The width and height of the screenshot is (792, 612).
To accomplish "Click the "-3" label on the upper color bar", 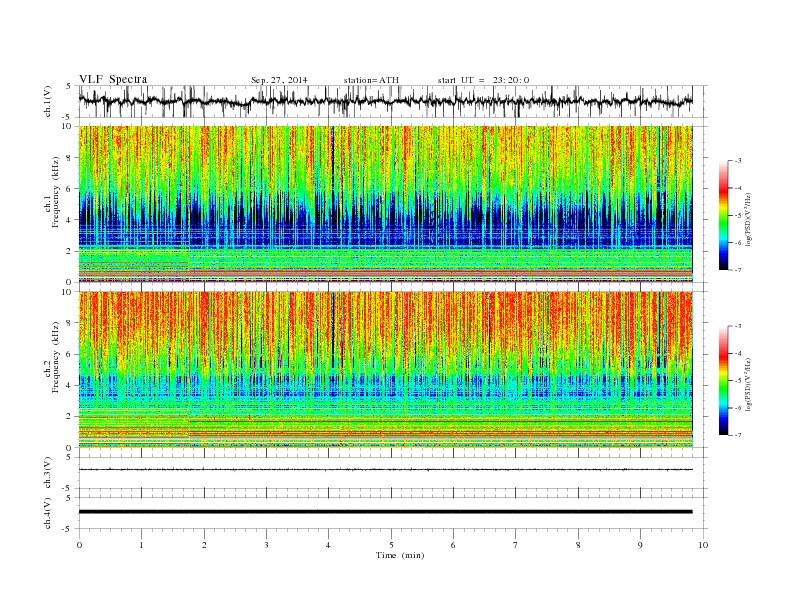I will pyautogui.click(x=737, y=161).
